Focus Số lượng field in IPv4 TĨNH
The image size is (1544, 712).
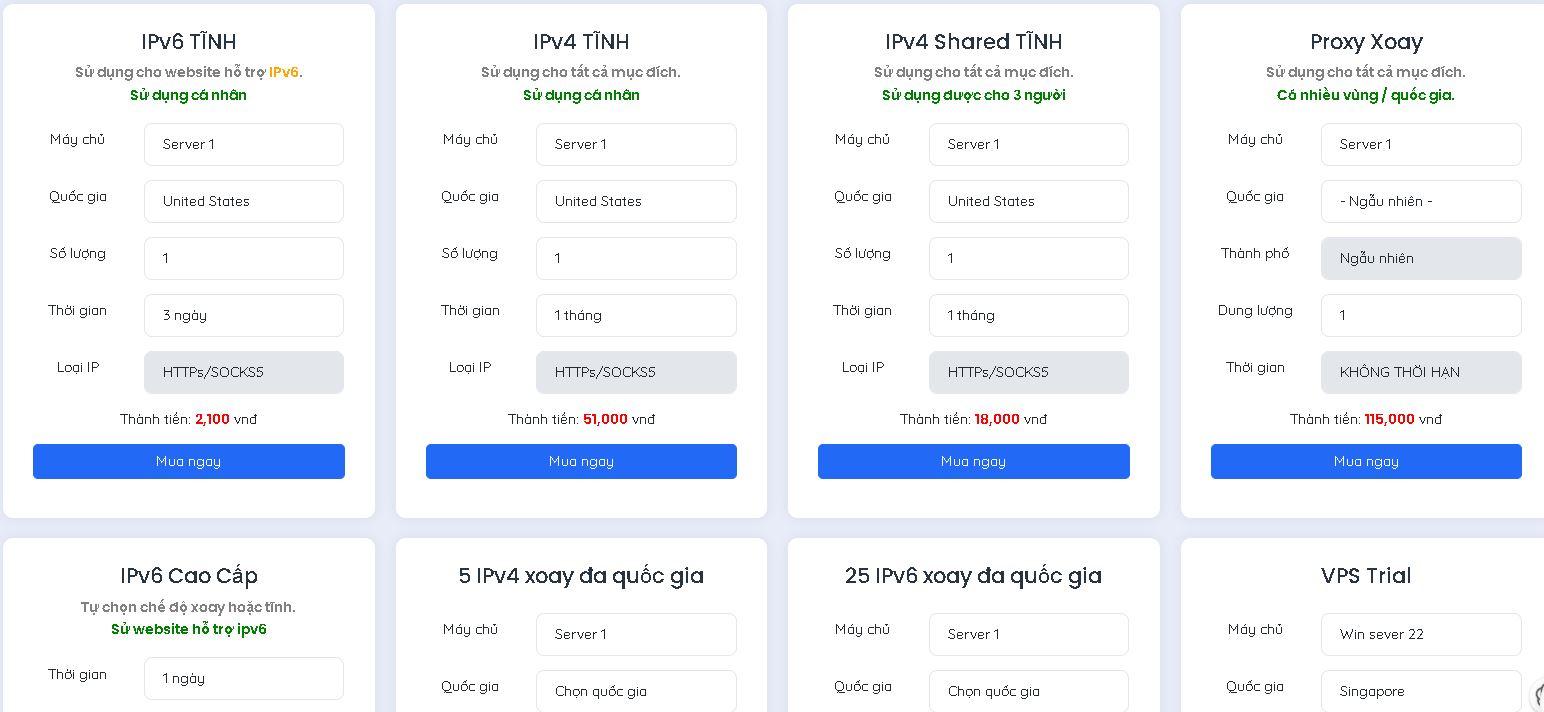(x=636, y=258)
